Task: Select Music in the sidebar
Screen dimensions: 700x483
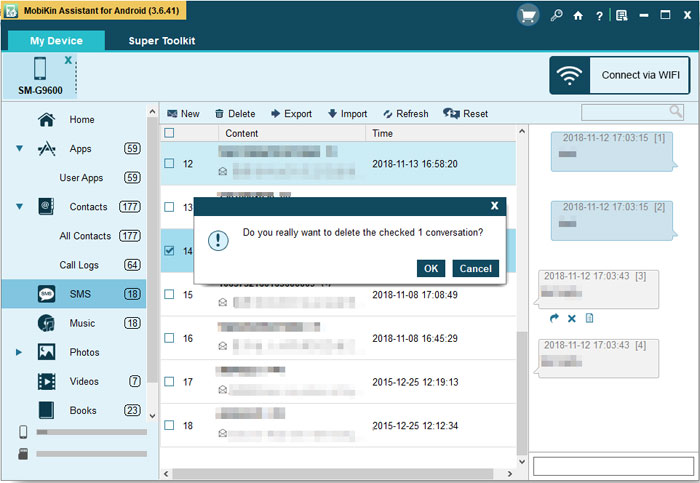Action: (82, 323)
